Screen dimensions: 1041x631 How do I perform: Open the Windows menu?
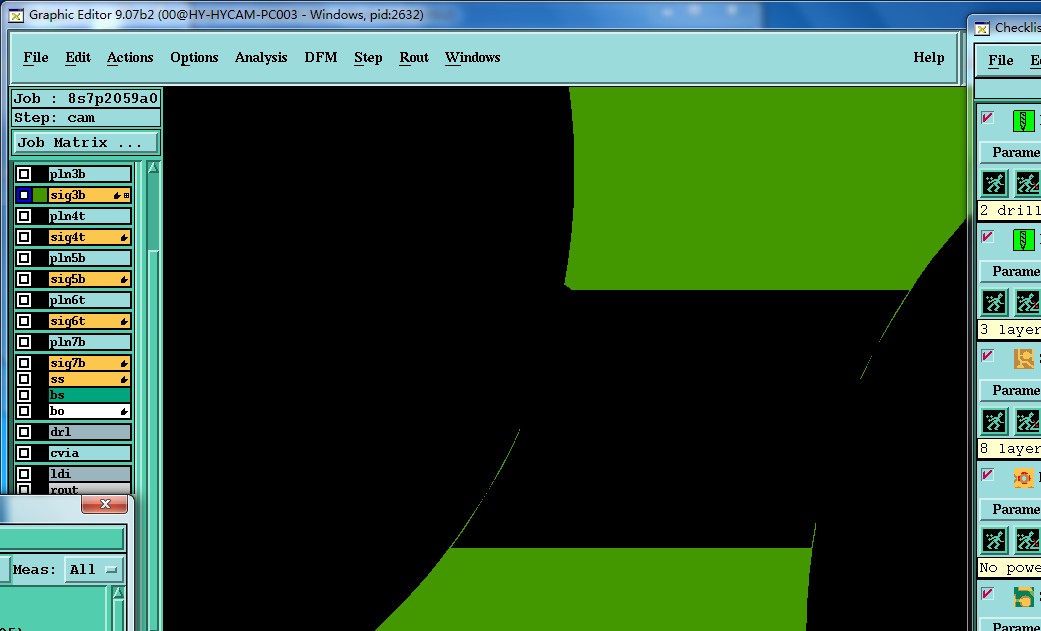point(473,58)
